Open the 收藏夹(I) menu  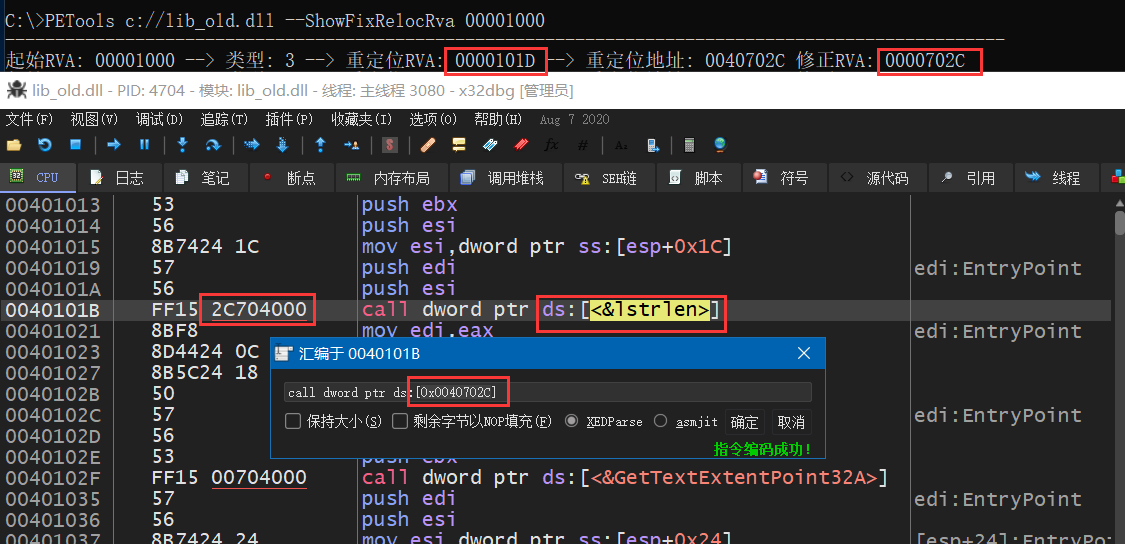[x=362, y=119]
